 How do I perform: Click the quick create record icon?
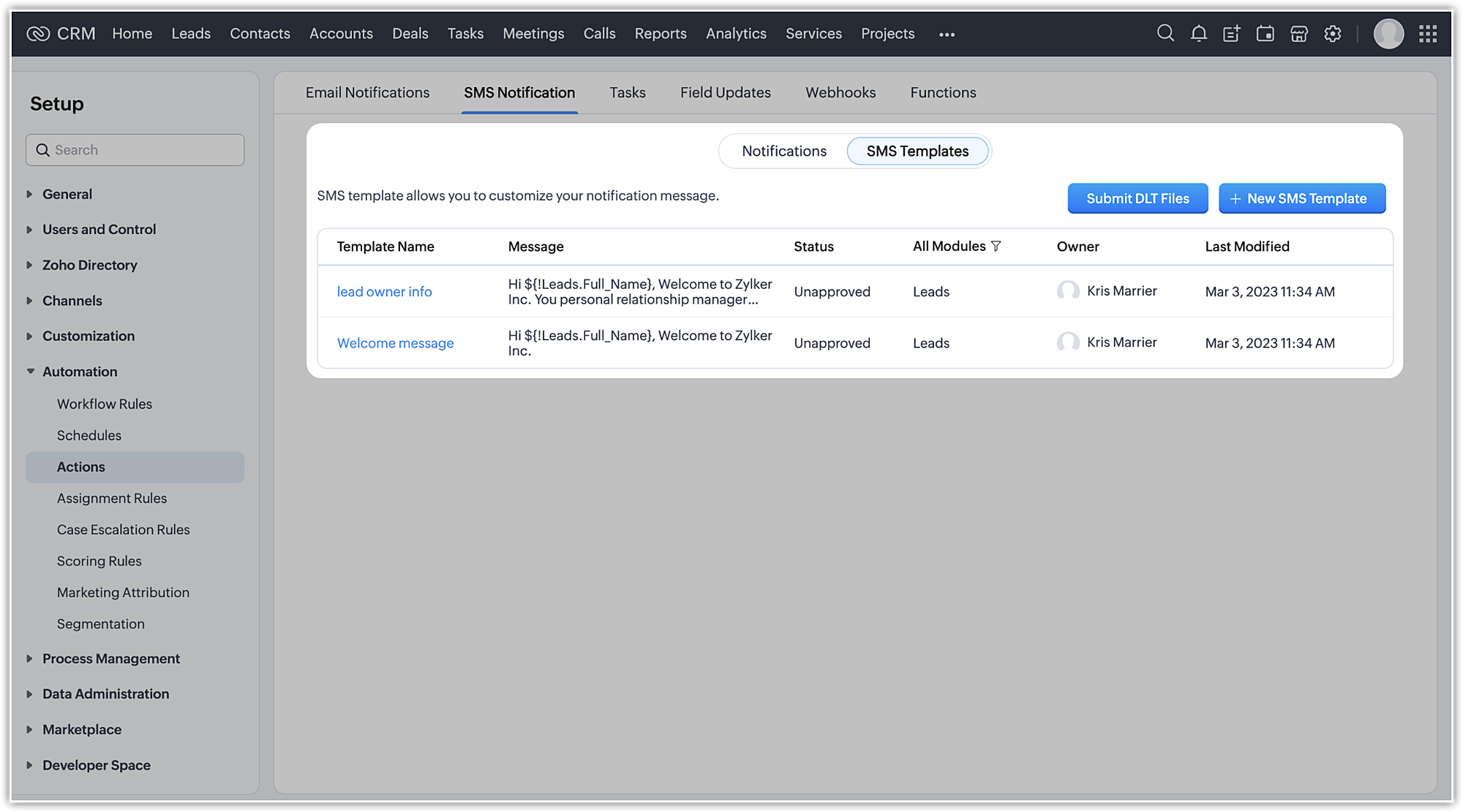click(1232, 34)
